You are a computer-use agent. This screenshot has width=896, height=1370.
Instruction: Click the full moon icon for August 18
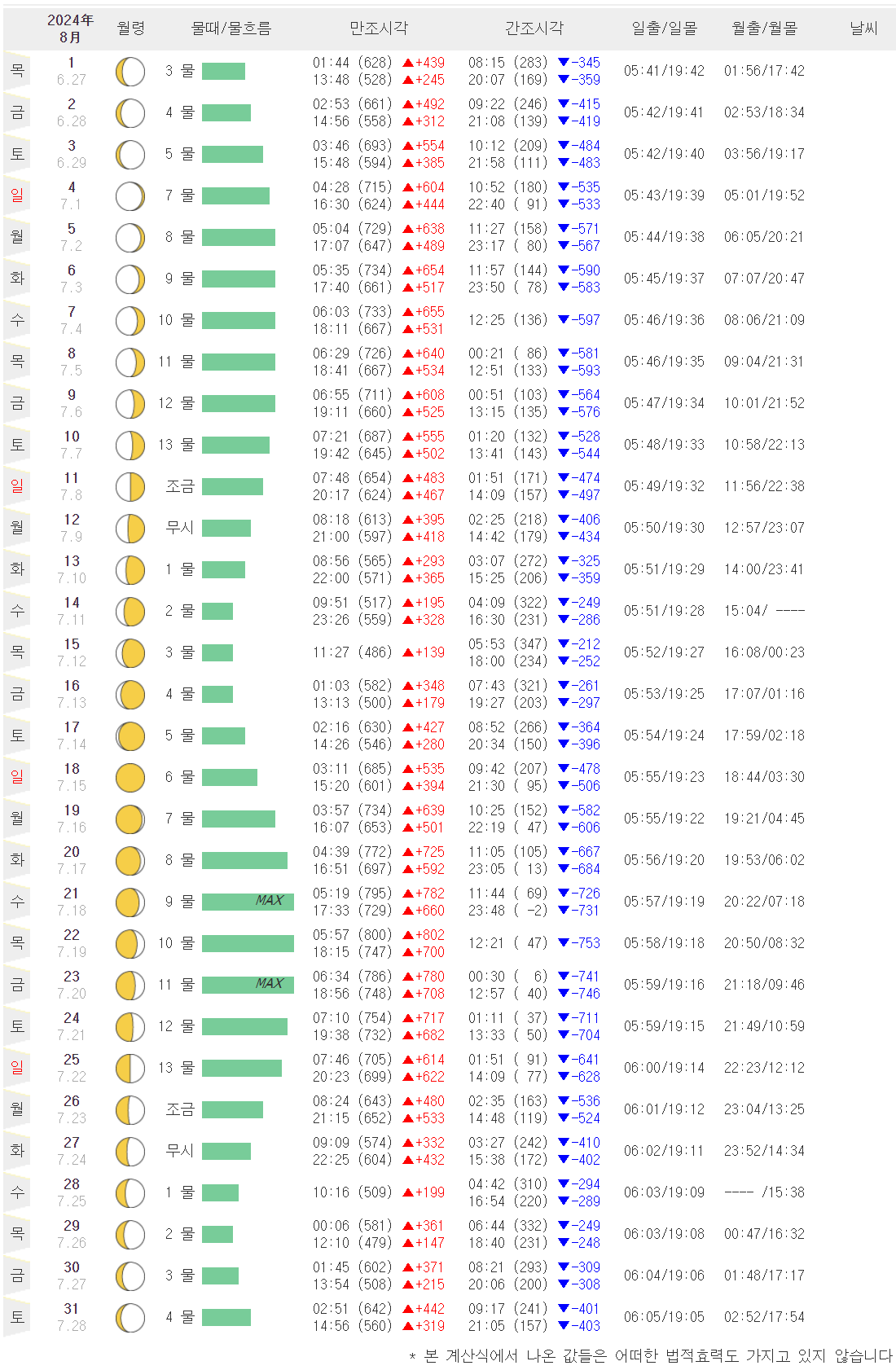130,778
